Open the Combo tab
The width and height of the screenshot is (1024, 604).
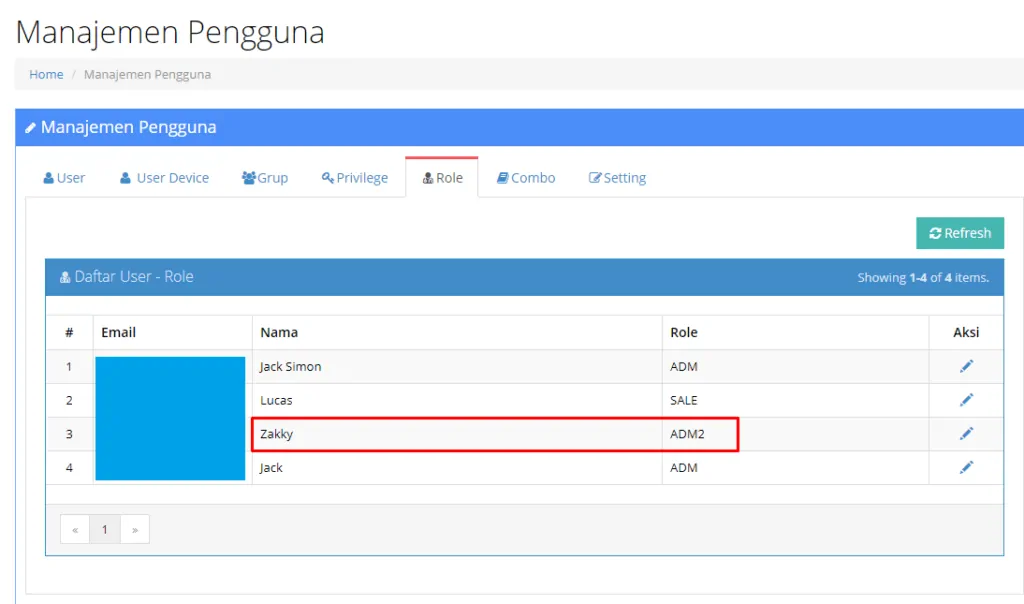point(526,178)
